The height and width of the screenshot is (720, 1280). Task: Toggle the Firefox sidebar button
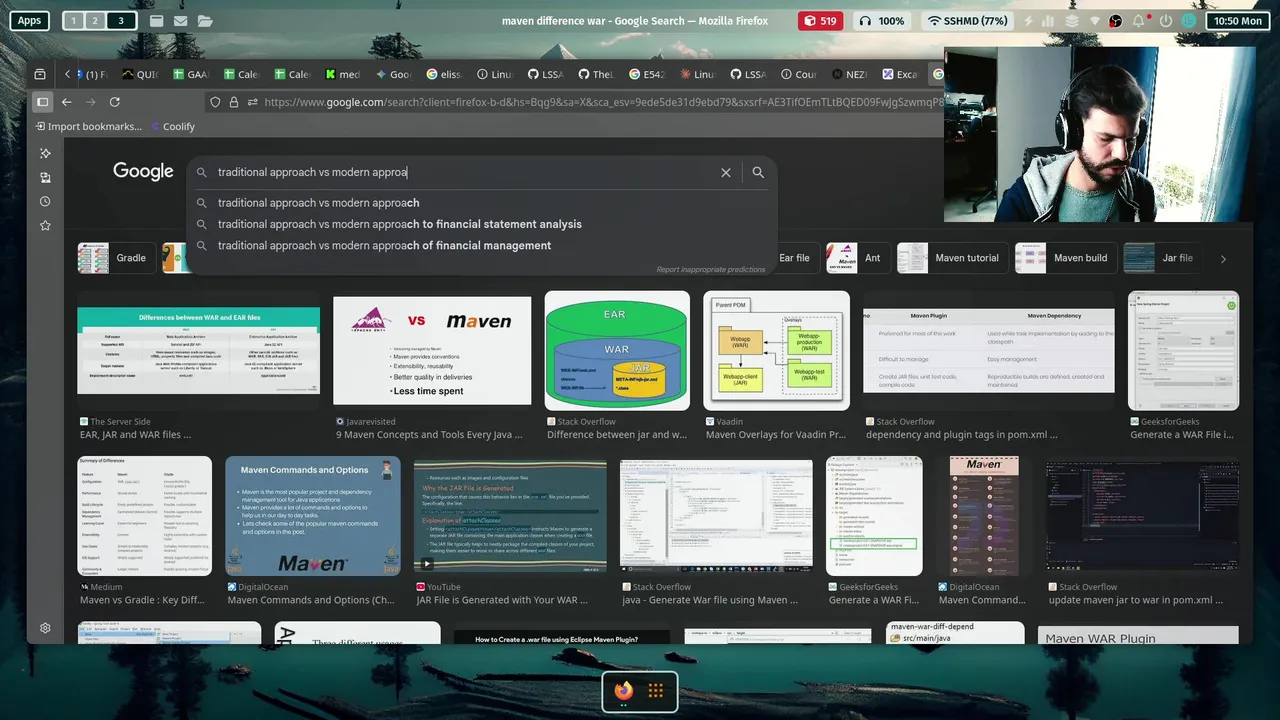point(42,102)
